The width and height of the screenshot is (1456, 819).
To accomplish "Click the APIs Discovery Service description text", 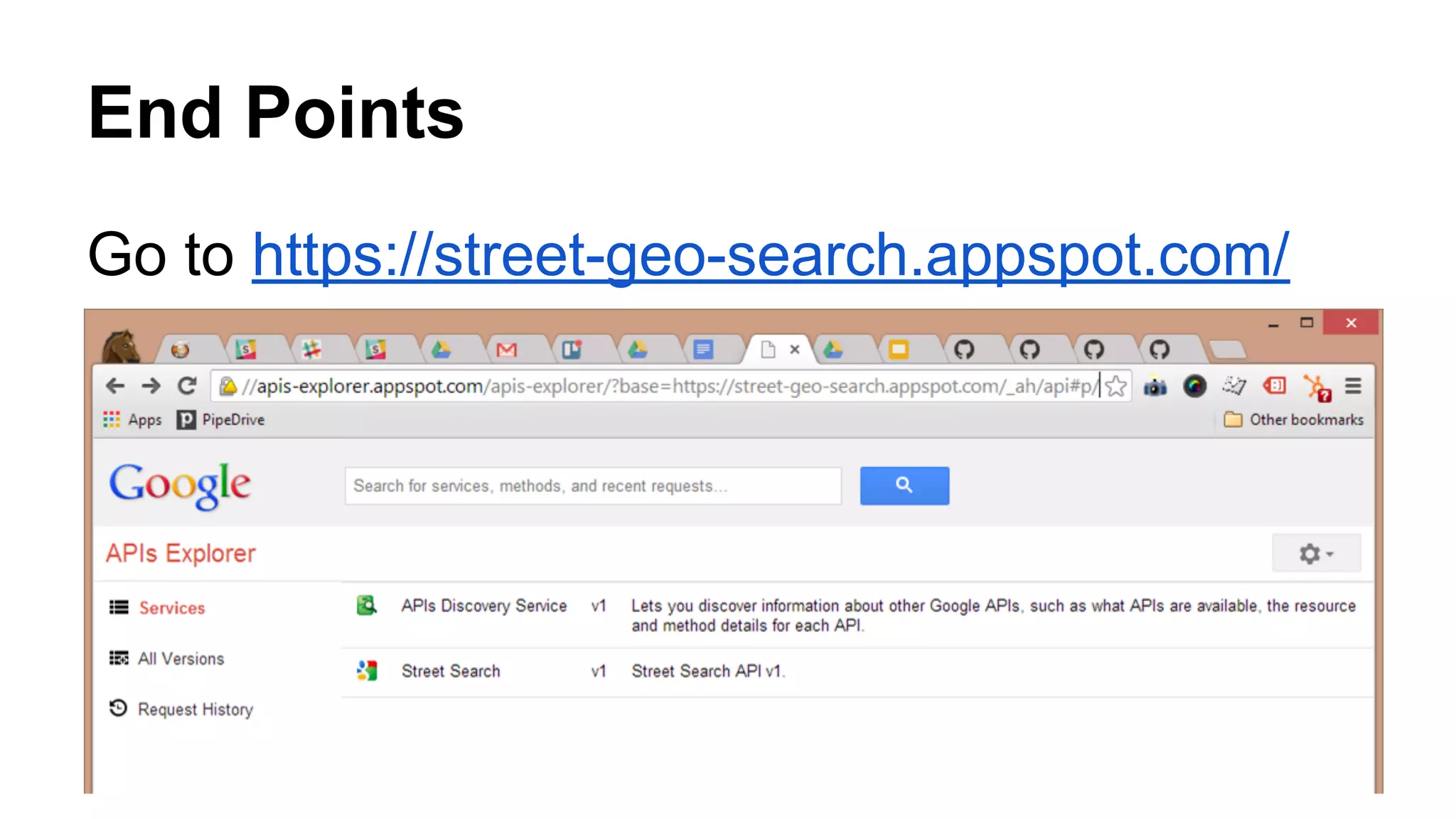I will click(x=993, y=616).
